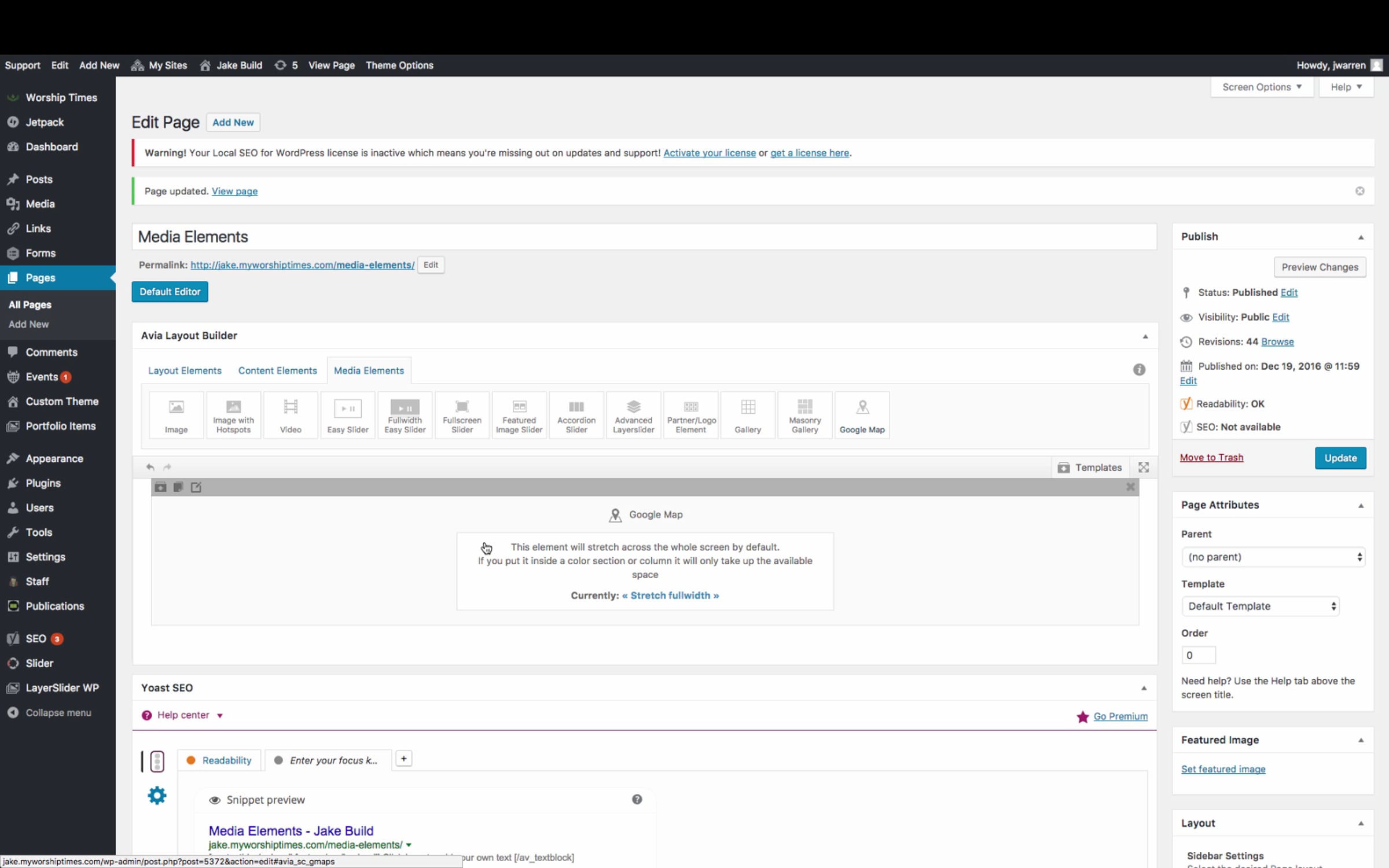Image resolution: width=1389 pixels, height=868 pixels.
Task: Expand Screen Options panel
Action: pyautogui.click(x=1261, y=87)
